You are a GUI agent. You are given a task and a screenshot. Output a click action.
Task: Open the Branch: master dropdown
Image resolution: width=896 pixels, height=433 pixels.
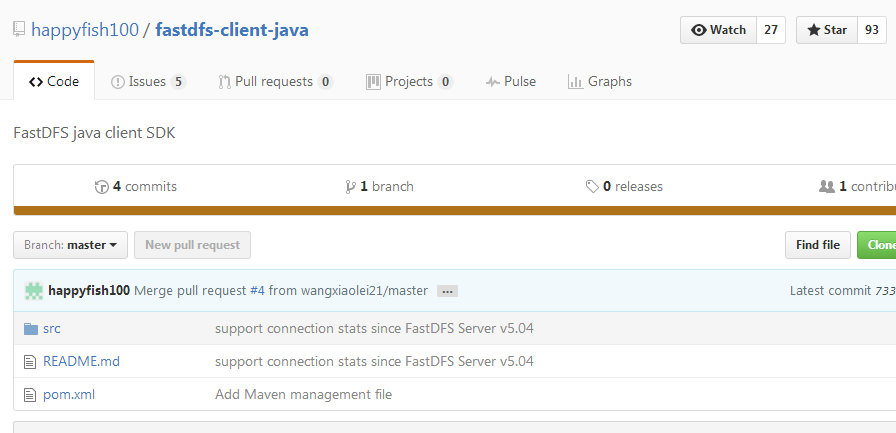point(70,245)
